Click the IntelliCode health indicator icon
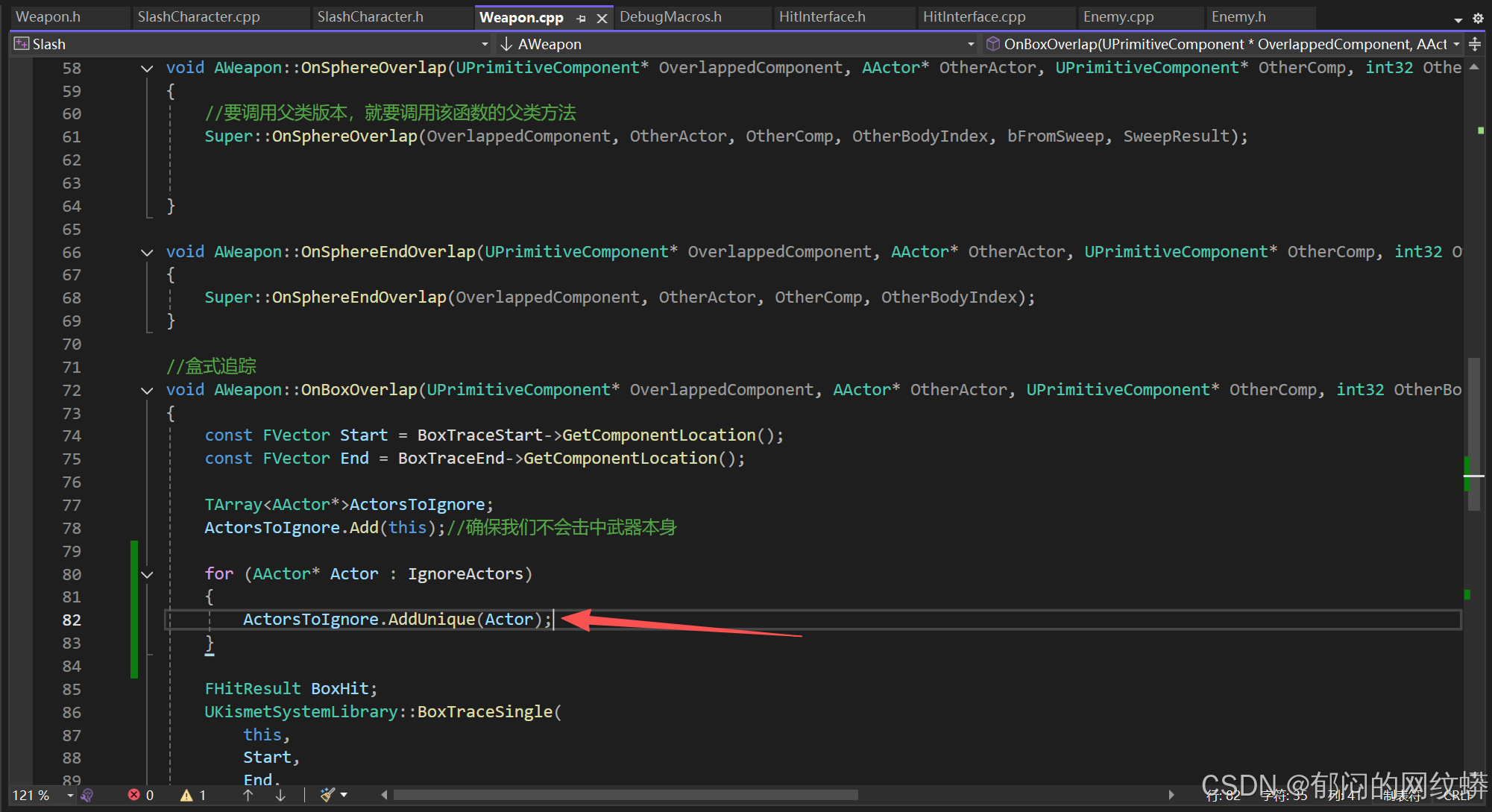Viewport: 1492px width, 812px height. (87, 795)
